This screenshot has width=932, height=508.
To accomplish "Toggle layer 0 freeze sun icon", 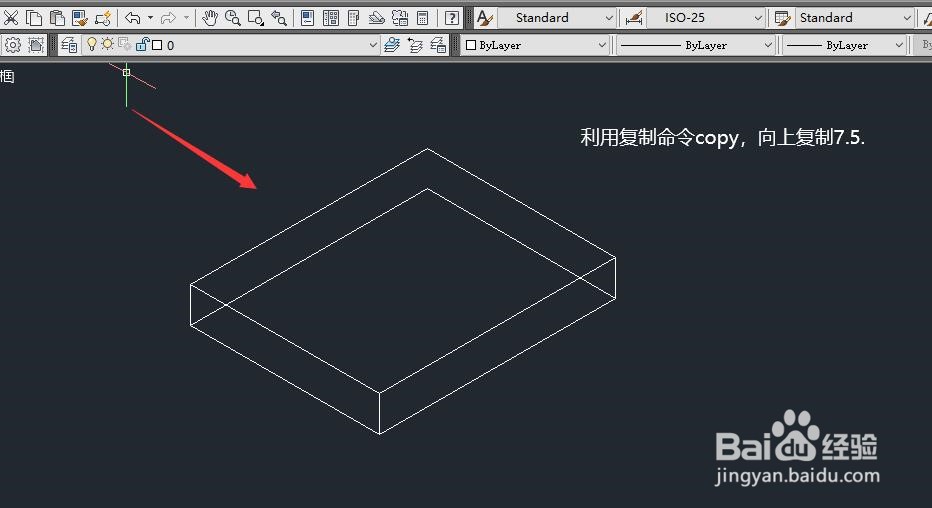I will (x=108, y=44).
